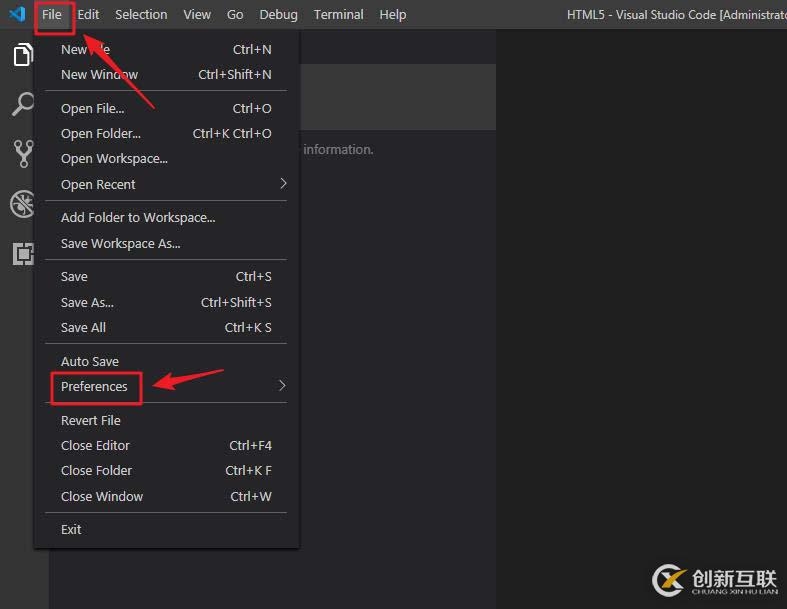Screen dimensions: 787x609
Task: Choose Save Workspace As...
Action: pyautogui.click(x=166, y=243)
